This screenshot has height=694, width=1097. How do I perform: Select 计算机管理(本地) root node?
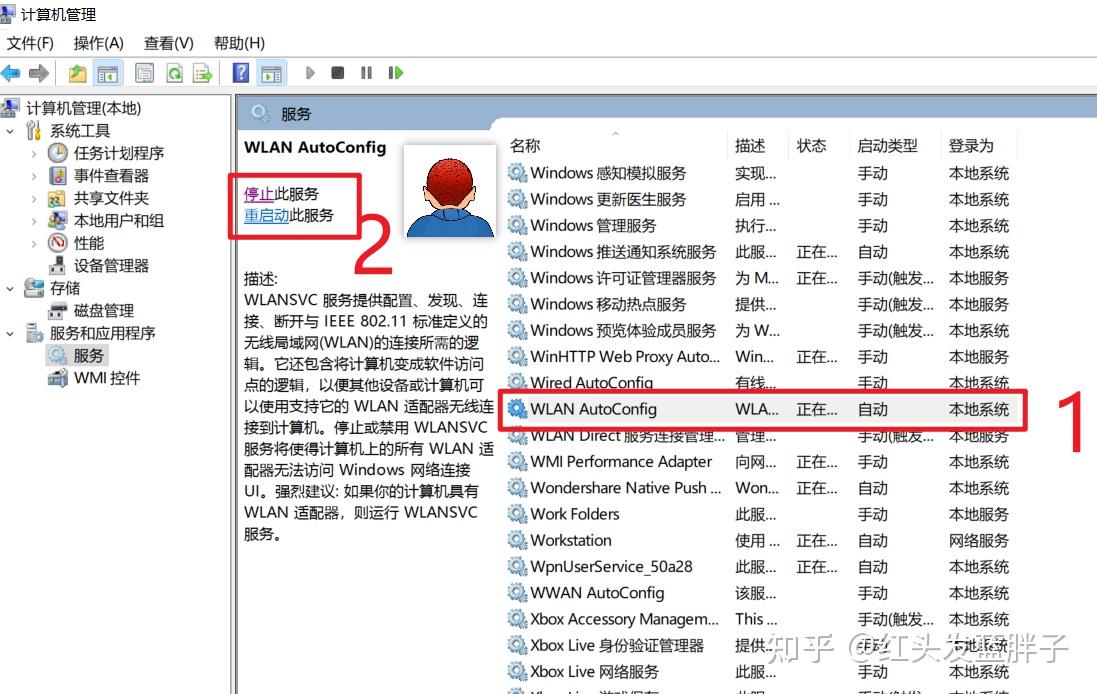(83, 108)
